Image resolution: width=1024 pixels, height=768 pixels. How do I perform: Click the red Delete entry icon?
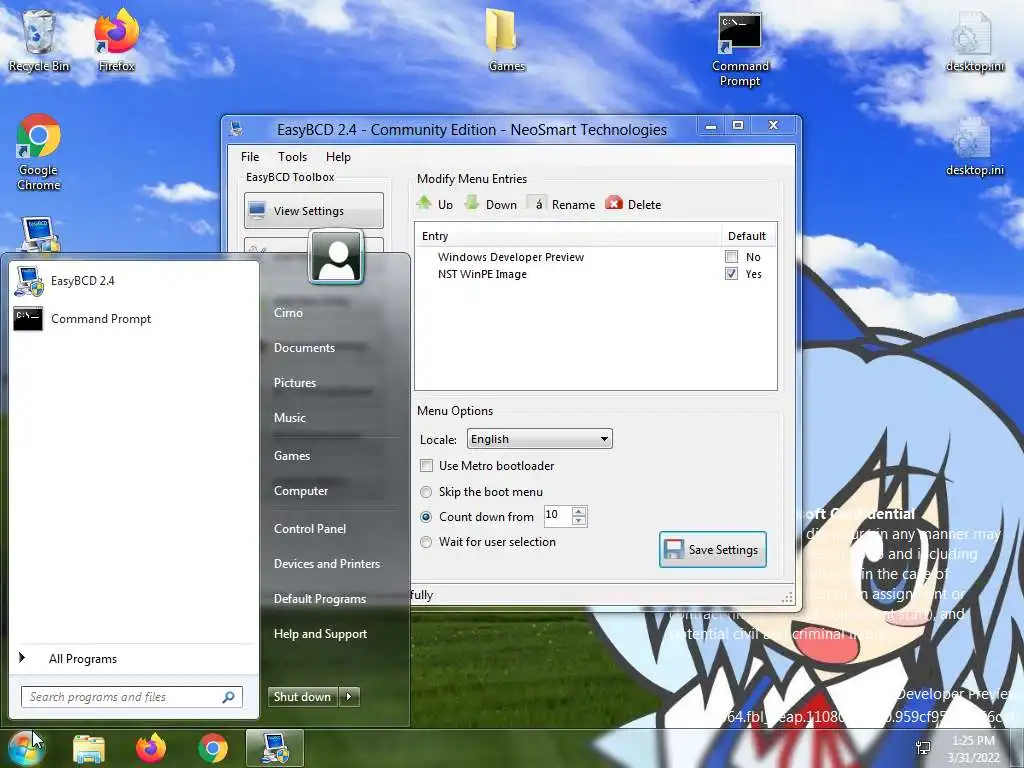(x=614, y=203)
